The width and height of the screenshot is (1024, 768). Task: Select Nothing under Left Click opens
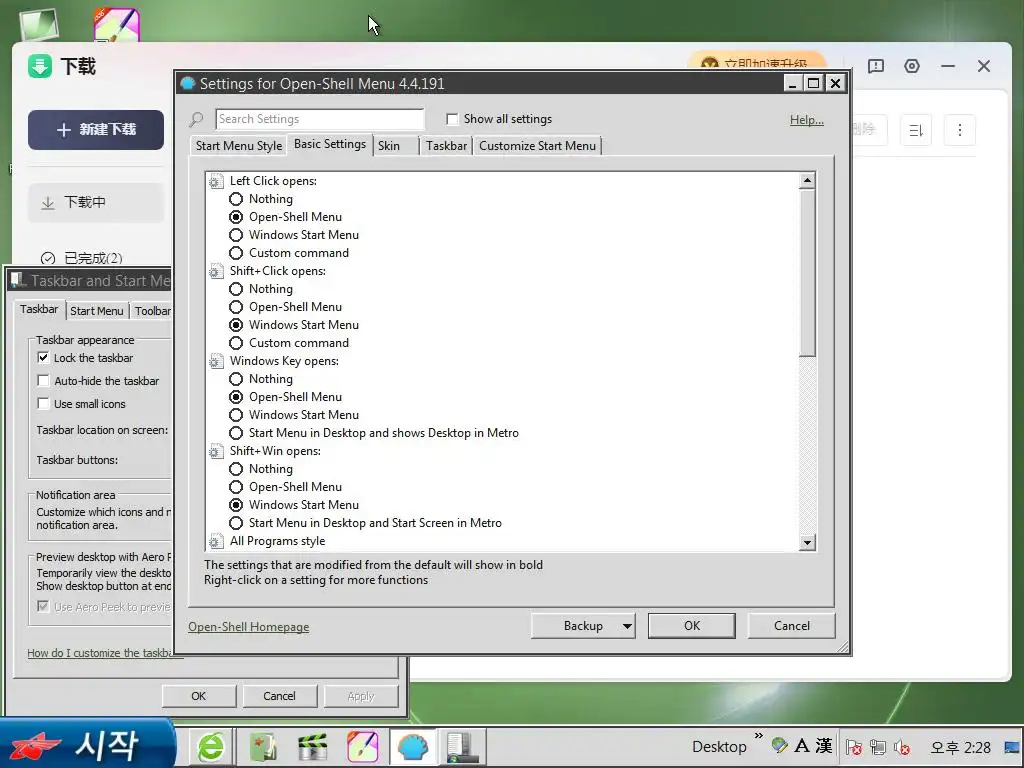(x=236, y=199)
